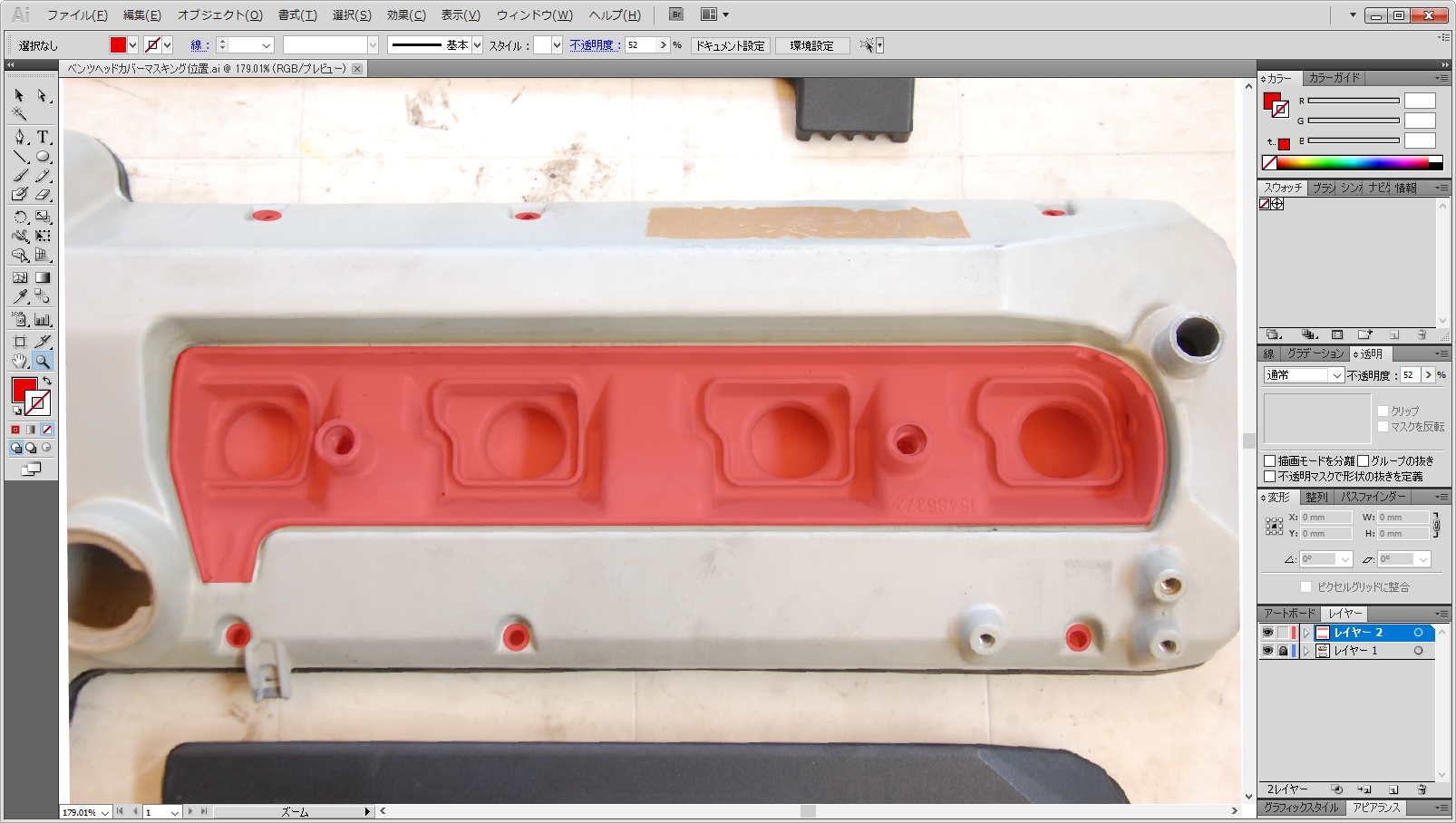The width and height of the screenshot is (1456, 823).
Task: Click the Direct Selection tool
Action: [x=43, y=95]
